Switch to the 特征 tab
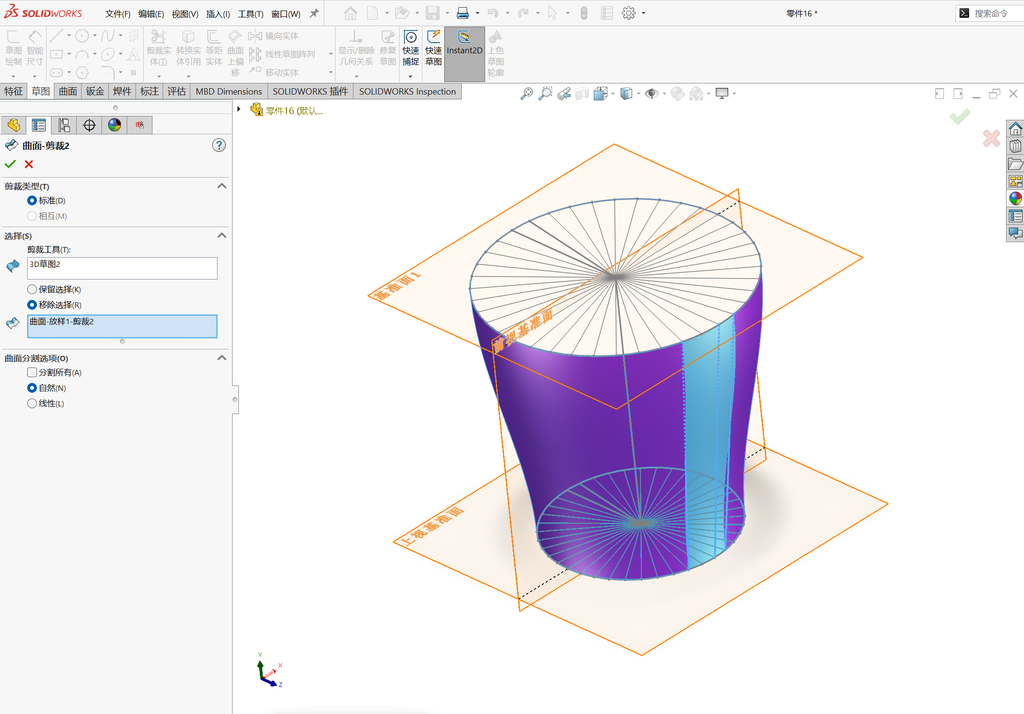 pos(13,91)
